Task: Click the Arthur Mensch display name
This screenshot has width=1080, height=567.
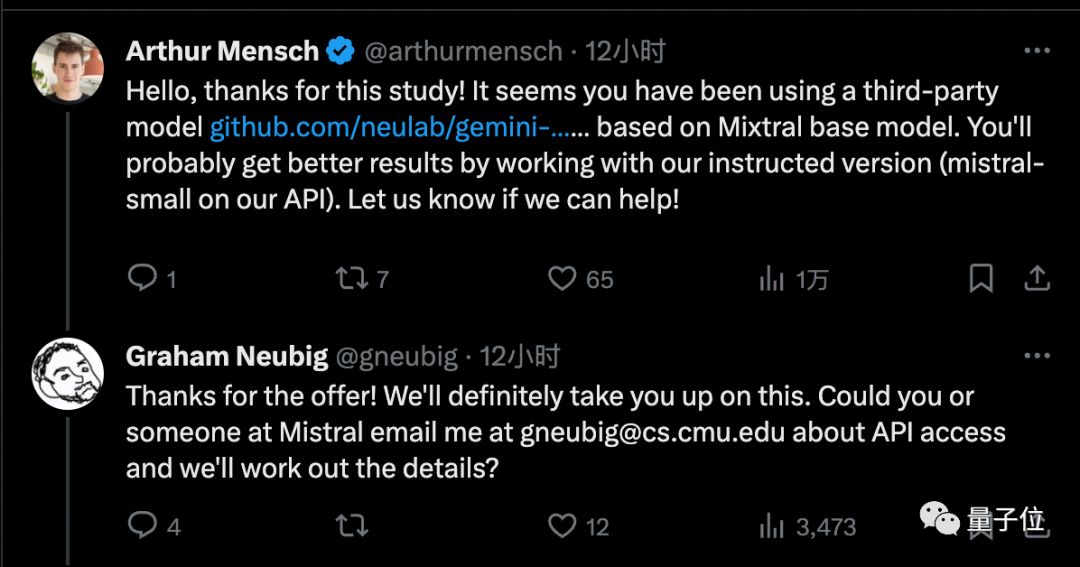Action: pos(222,51)
